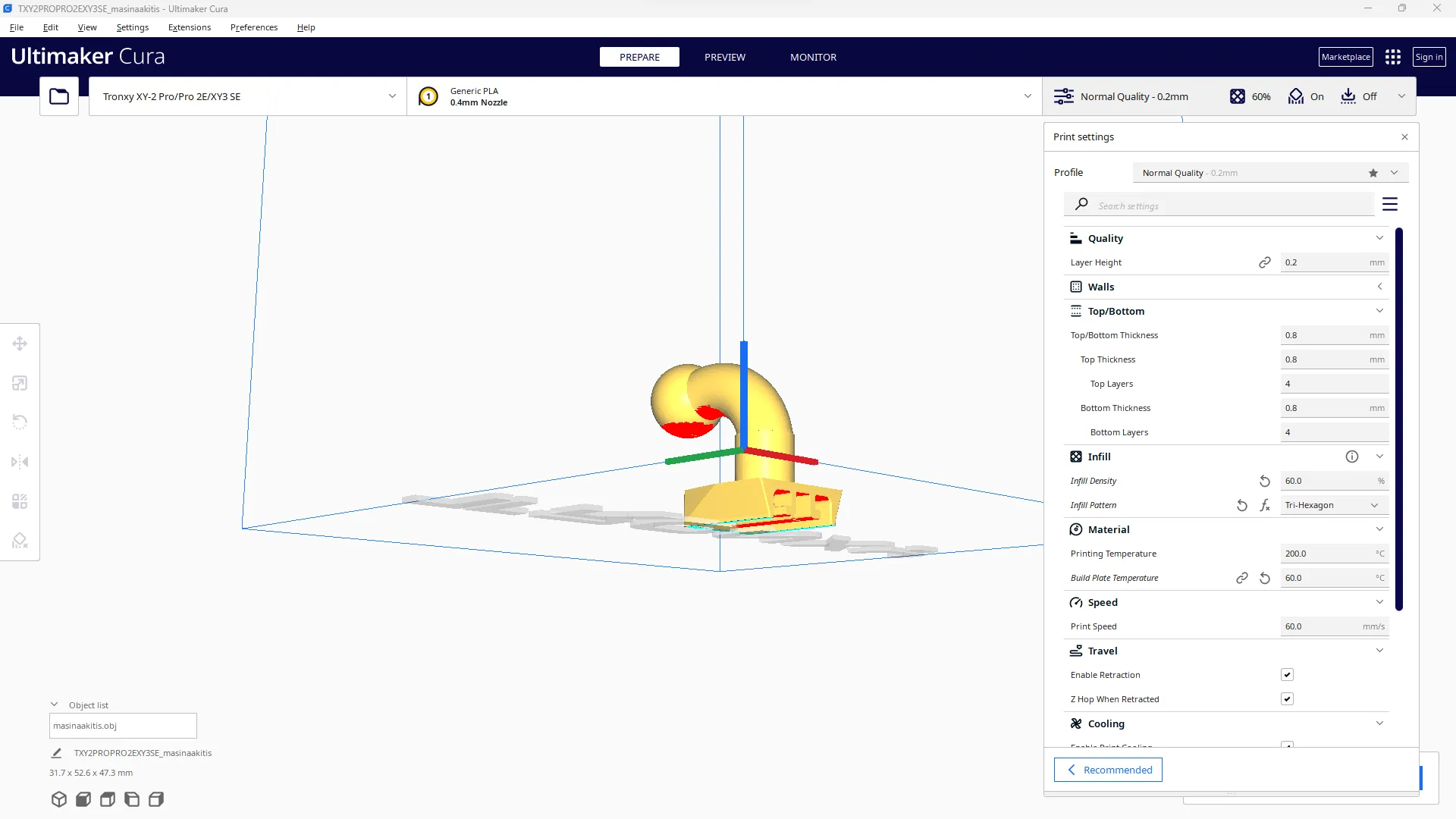Open the settings visibility hamburger menu
The image size is (1456, 819).
tap(1389, 204)
